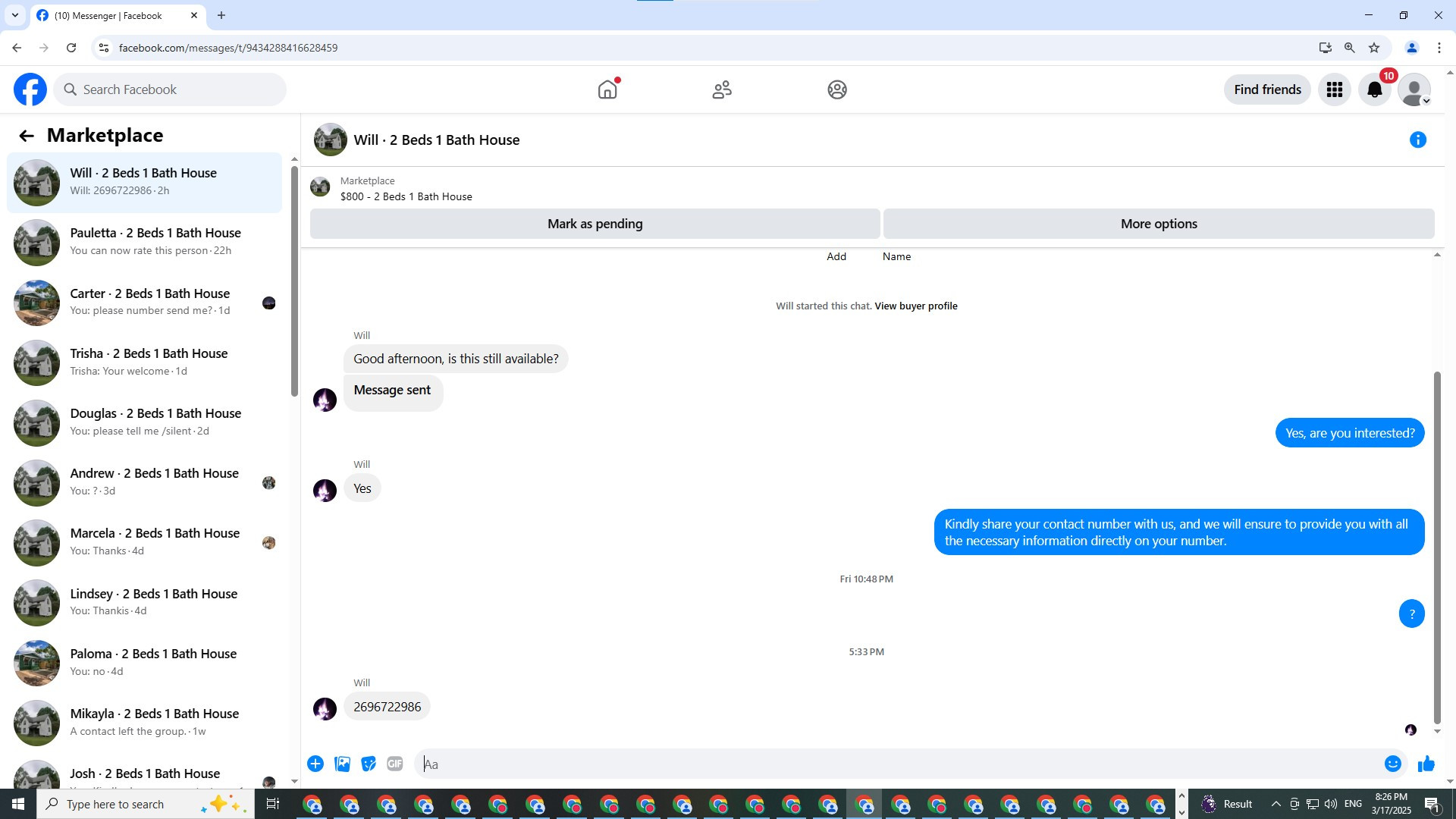Open Trisha conversation
Image resolution: width=1456 pixels, height=819 pixels.
click(x=144, y=362)
